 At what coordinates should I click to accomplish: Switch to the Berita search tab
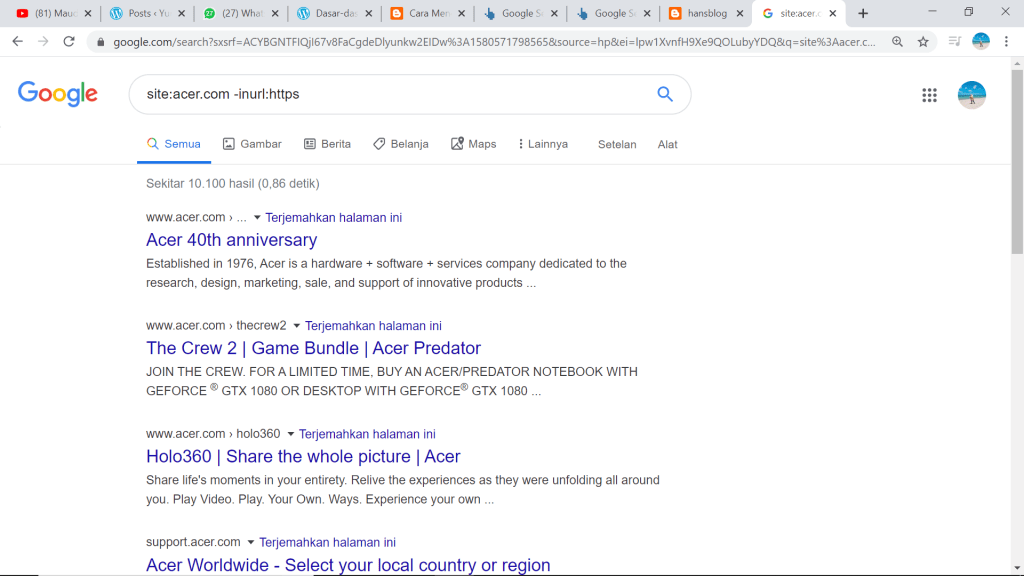[x=327, y=144]
